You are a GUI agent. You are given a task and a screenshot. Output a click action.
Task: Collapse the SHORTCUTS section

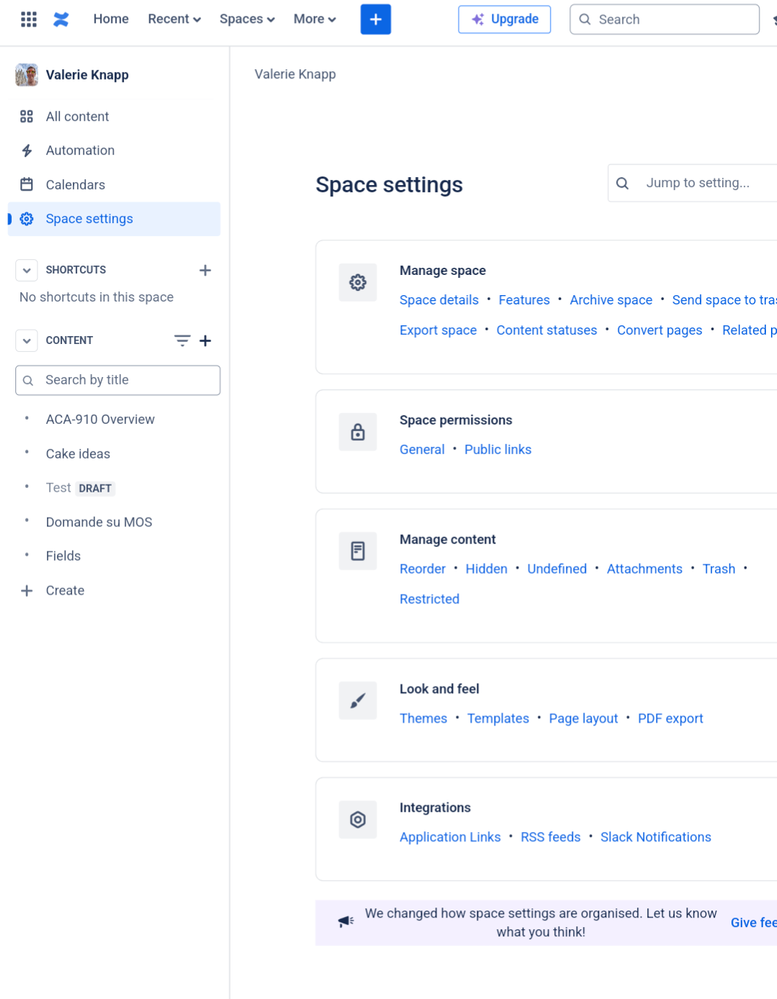[x=26, y=270]
